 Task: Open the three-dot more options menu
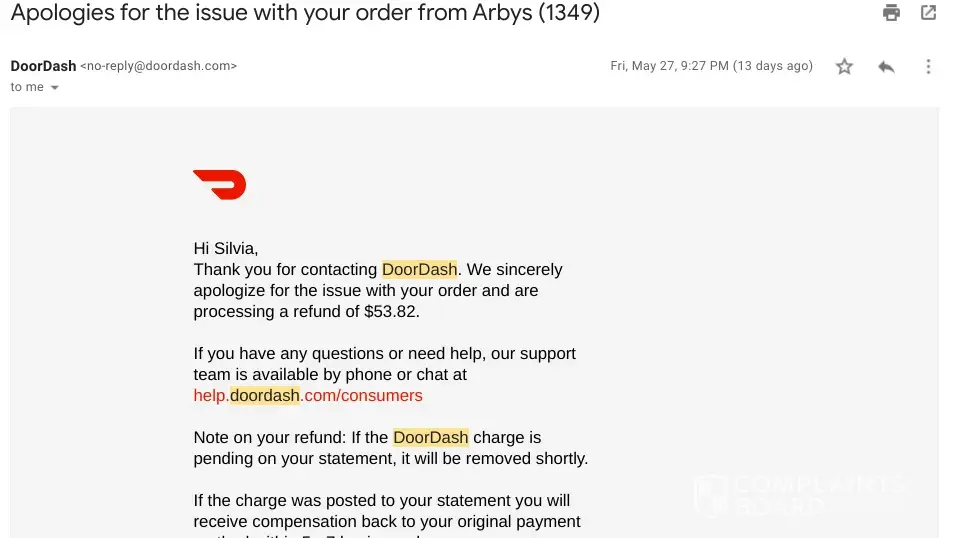click(928, 67)
